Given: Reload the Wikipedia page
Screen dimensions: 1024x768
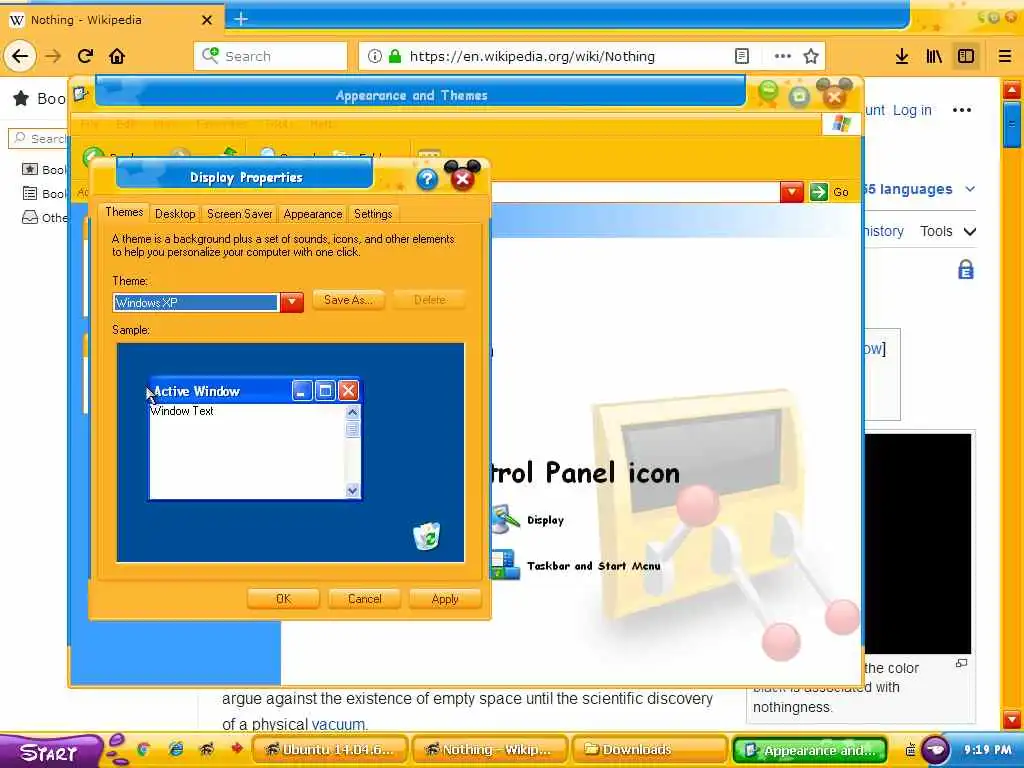Looking at the screenshot, I should (x=85, y=56).
